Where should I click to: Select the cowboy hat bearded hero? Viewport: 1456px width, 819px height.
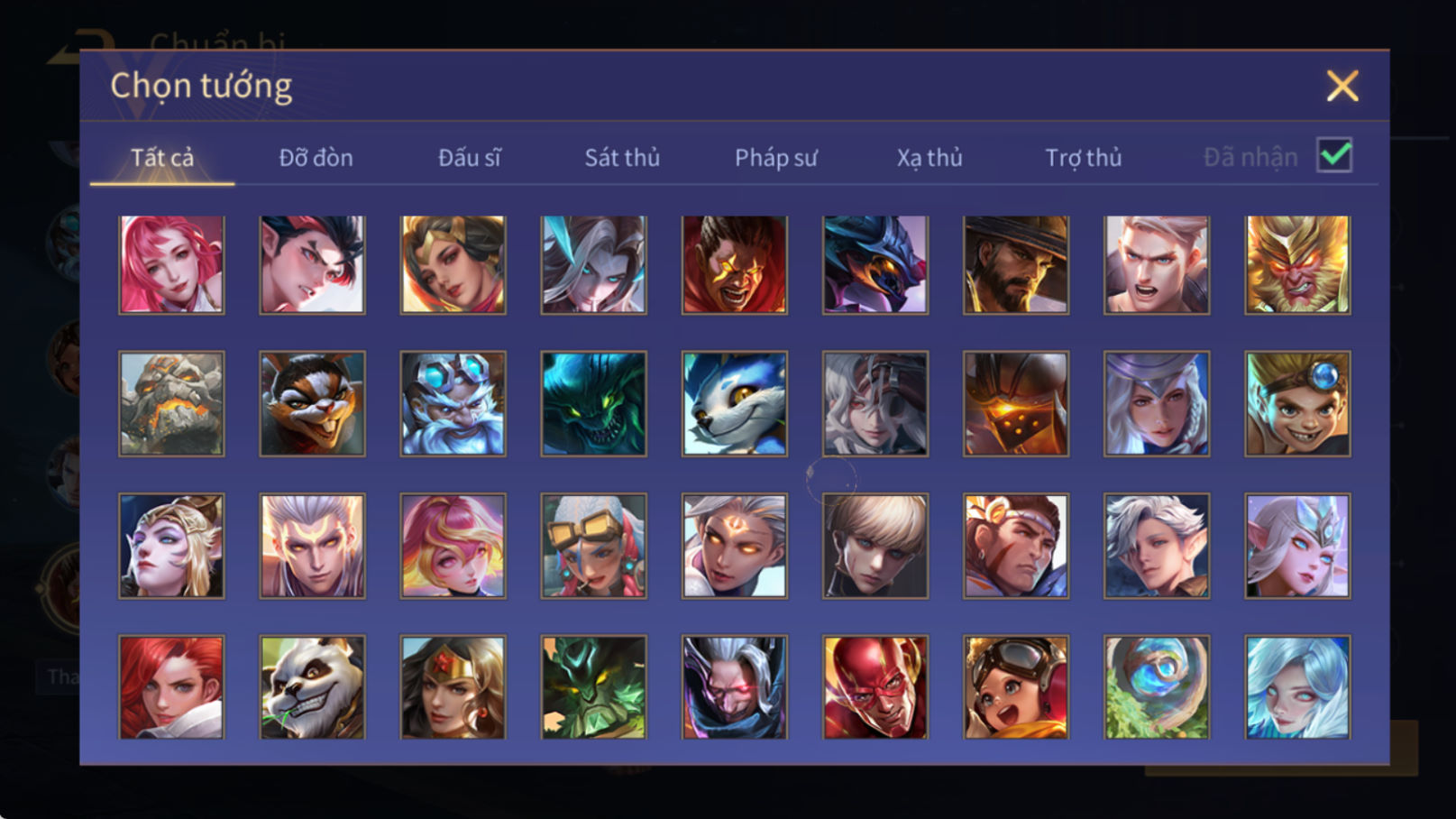pyautogui.click(x=1016, y=264)
